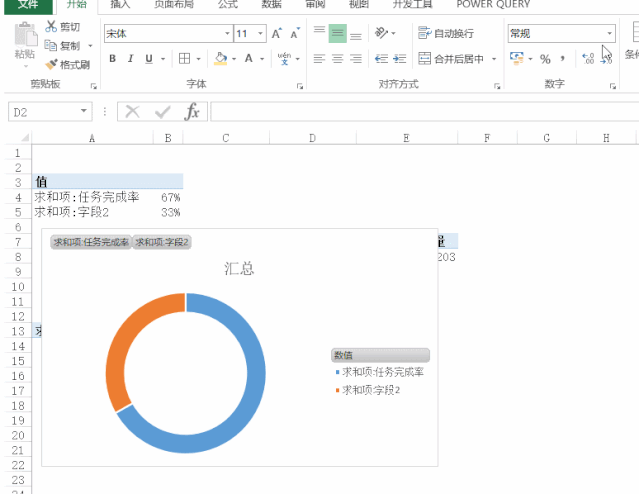
Task: Click the 求和项:字段2 chart field button
Action: coord(162,242)
